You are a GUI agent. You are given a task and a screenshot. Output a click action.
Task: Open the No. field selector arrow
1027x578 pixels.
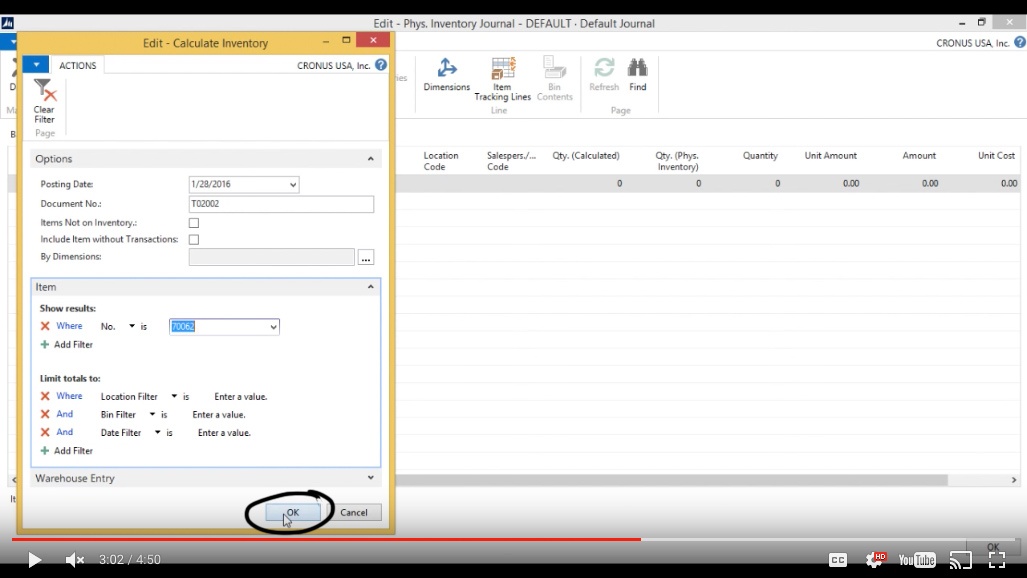(x=132, y=326)
